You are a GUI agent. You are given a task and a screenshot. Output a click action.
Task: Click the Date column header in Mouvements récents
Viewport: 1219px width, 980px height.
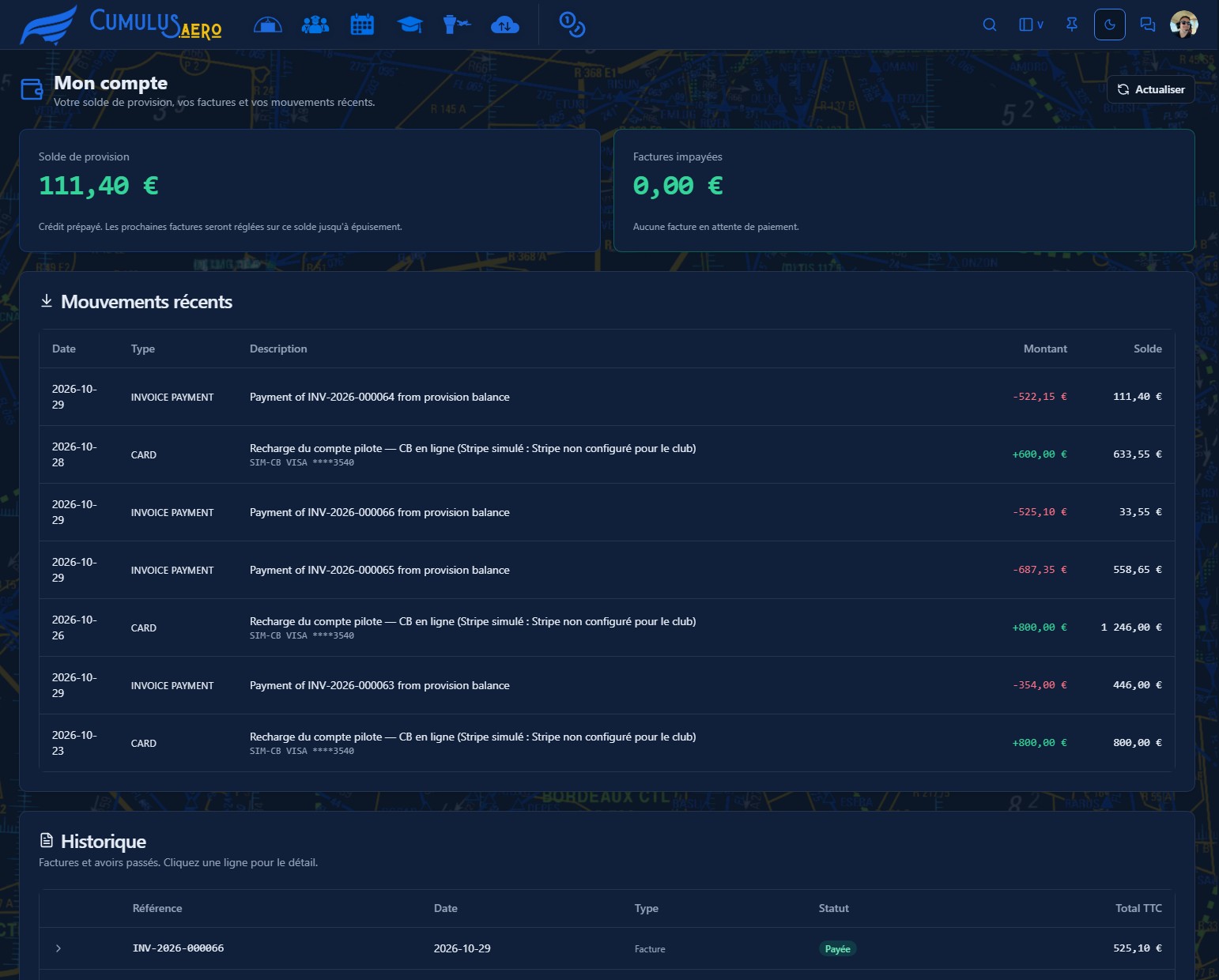(x=64, y=349)
